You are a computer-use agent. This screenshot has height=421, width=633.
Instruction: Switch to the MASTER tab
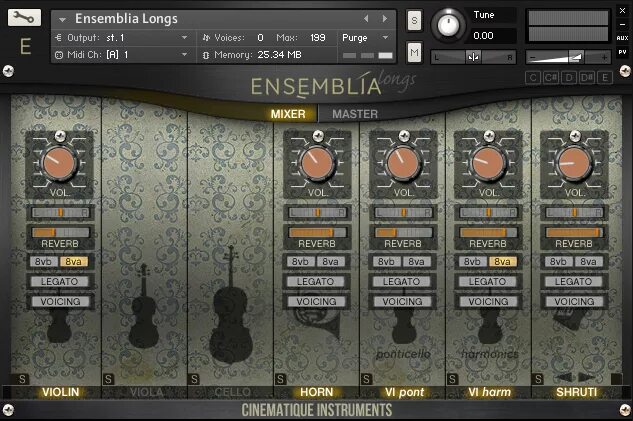[x=355, y=114]
